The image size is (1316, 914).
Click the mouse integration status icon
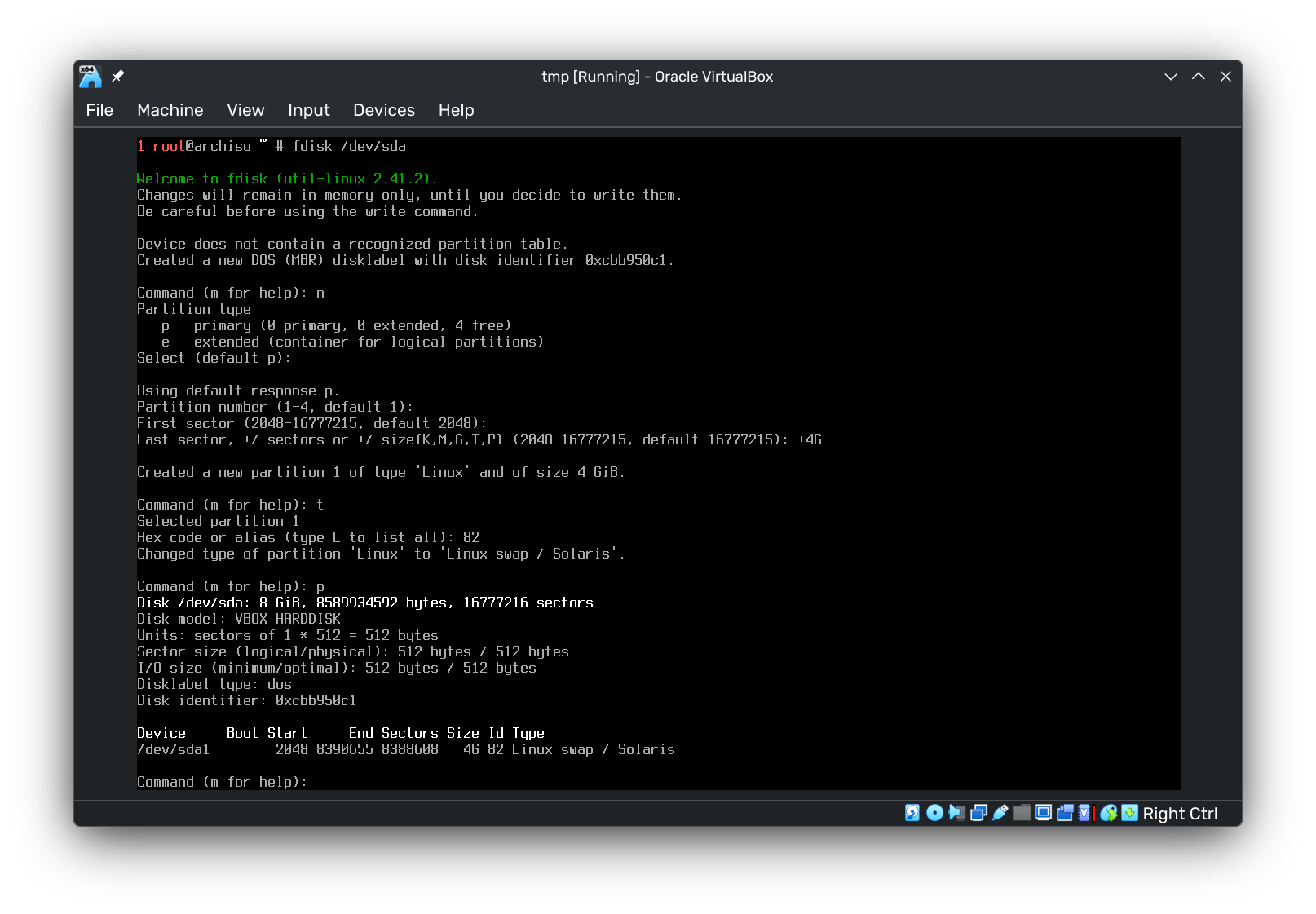click(x=1108, y=813)
